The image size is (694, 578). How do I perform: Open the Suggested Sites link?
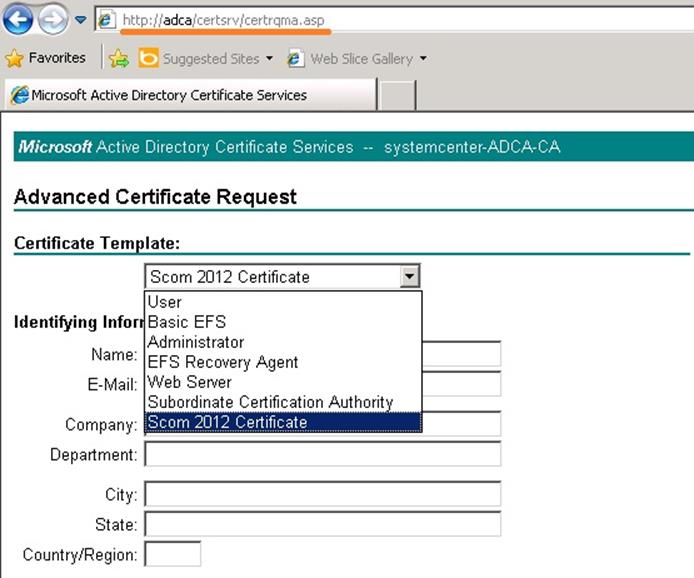[x=211, y=59]
